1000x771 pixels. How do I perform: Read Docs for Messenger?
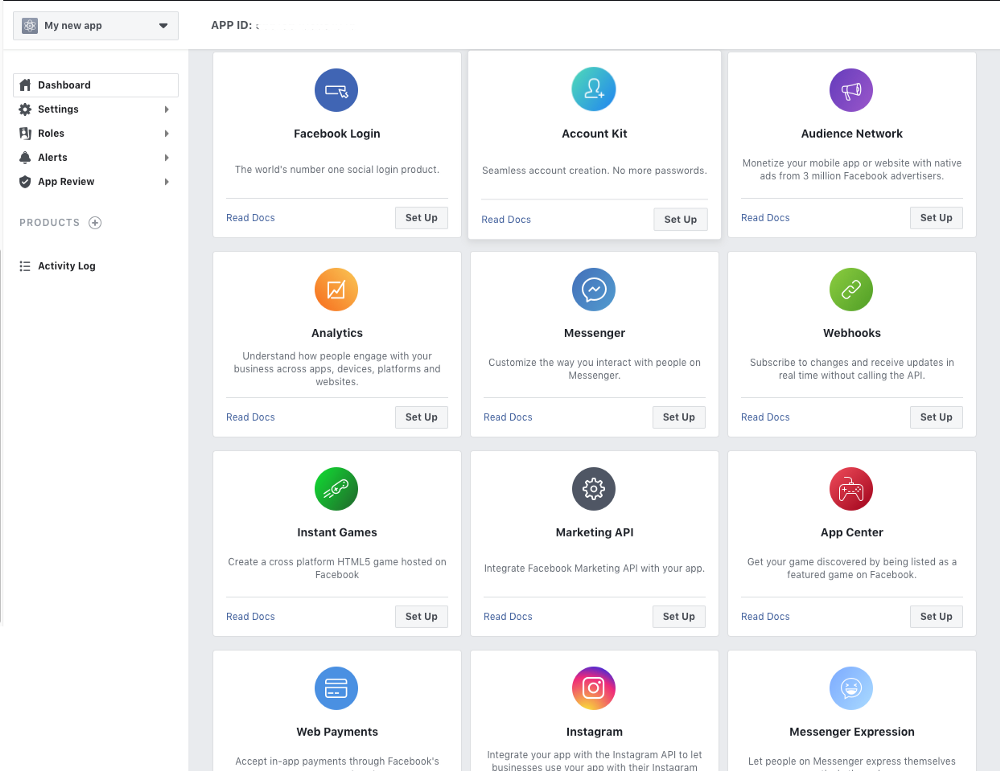508,417
